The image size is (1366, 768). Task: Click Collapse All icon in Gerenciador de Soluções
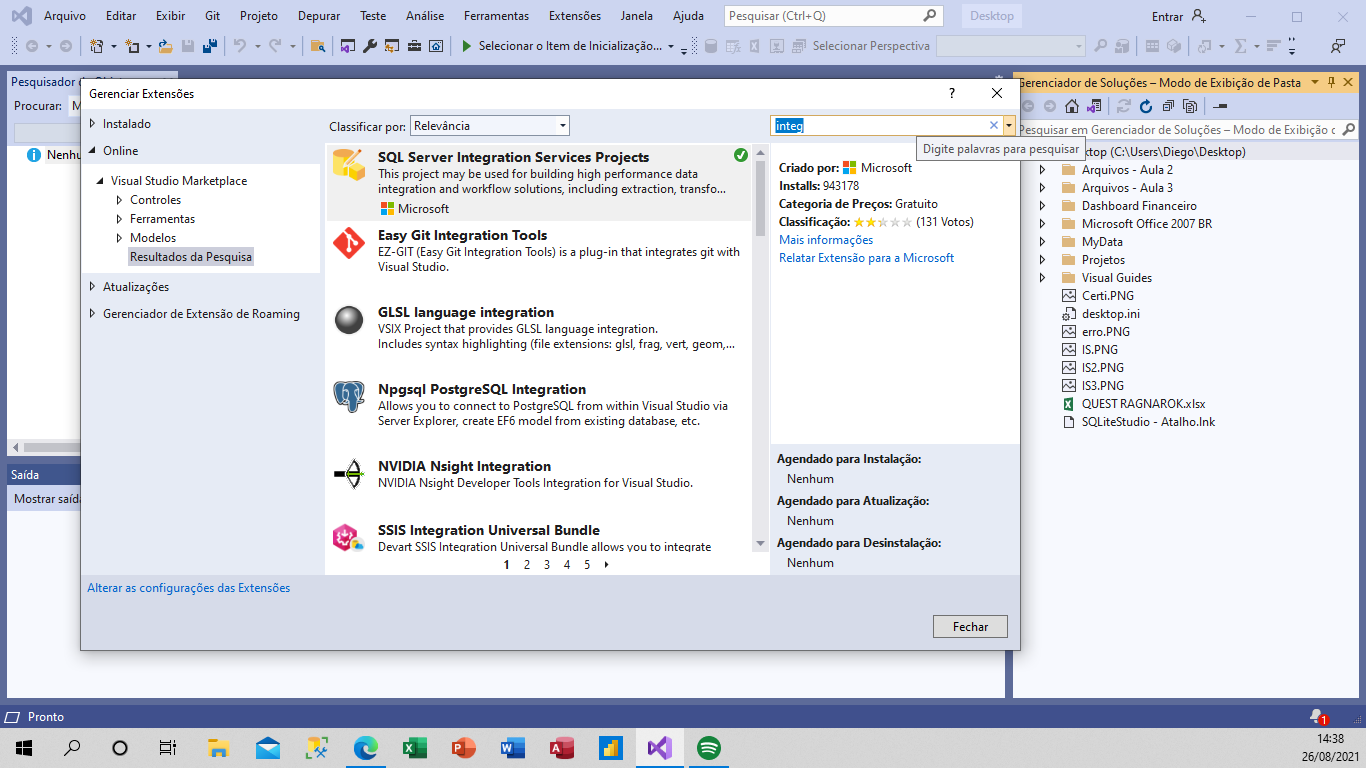tap(1168, 106)
